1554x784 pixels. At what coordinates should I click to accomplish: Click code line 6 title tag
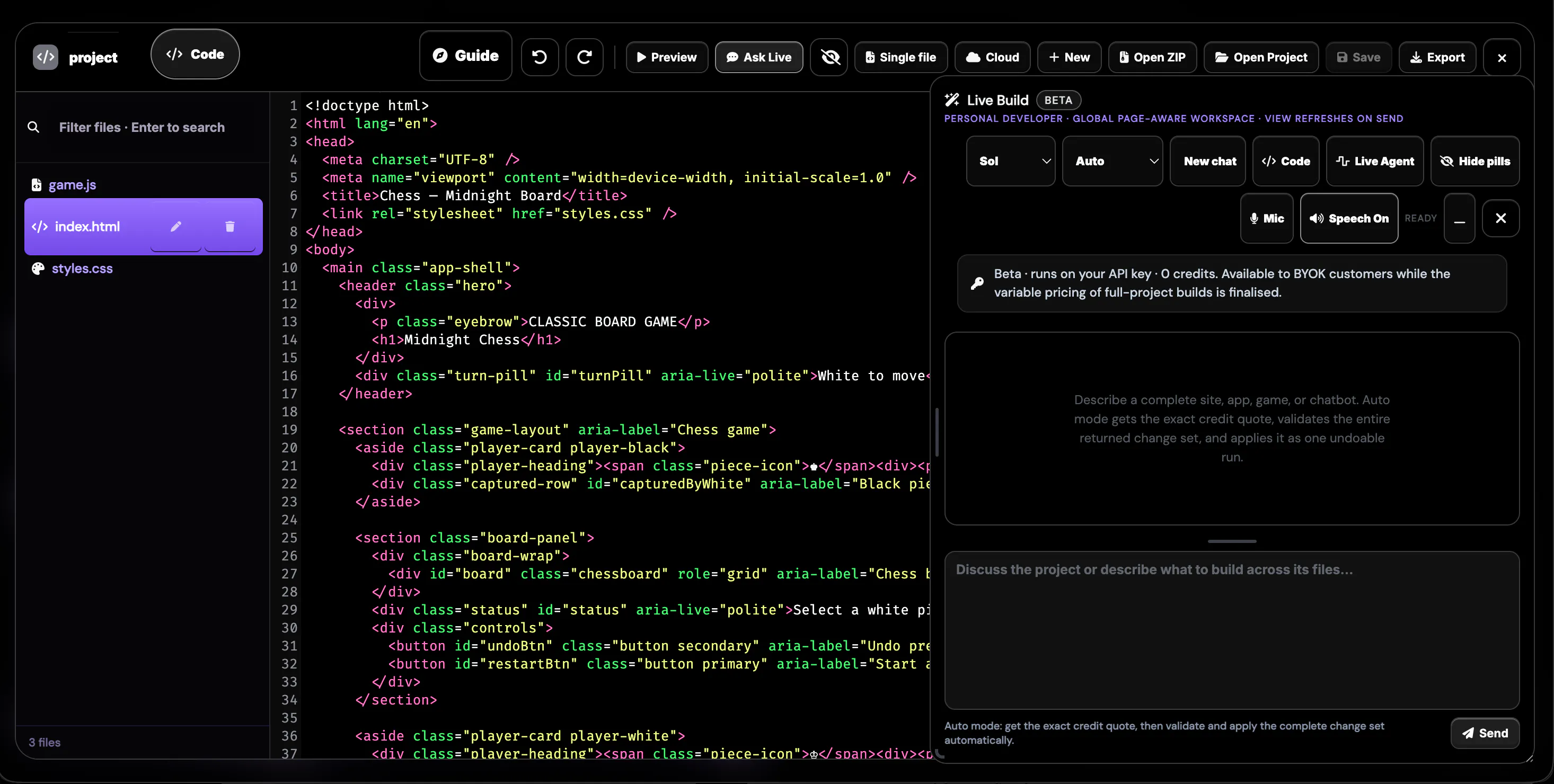474,195
